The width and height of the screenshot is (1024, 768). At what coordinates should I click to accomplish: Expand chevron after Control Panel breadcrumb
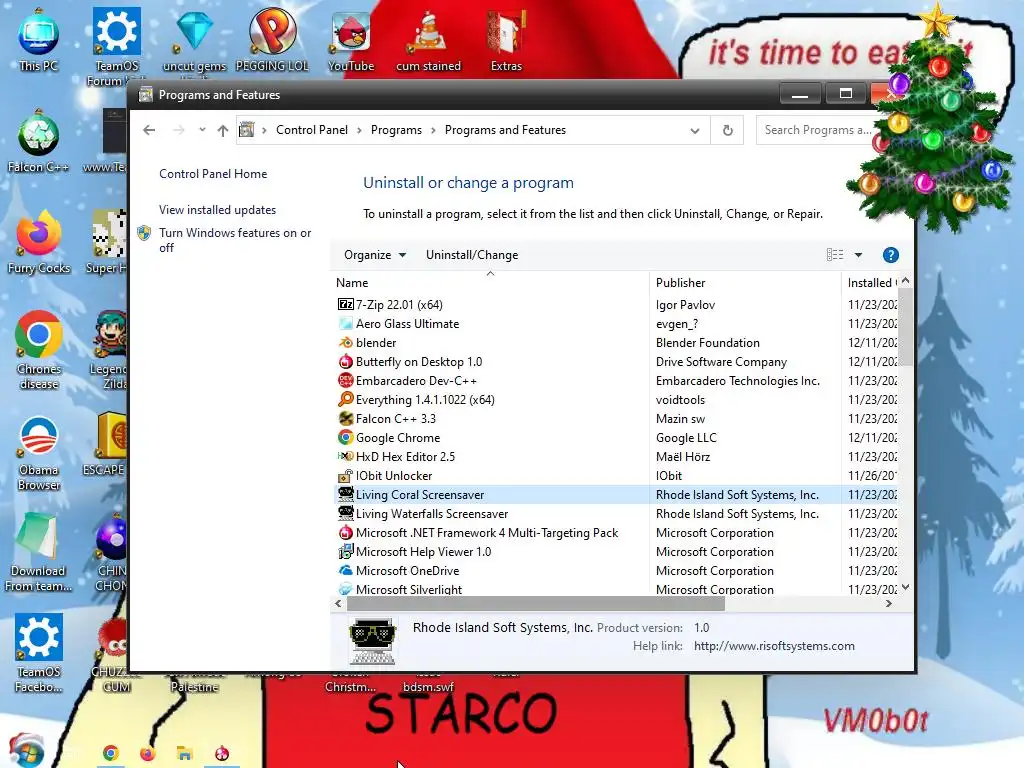pos(359,131)
